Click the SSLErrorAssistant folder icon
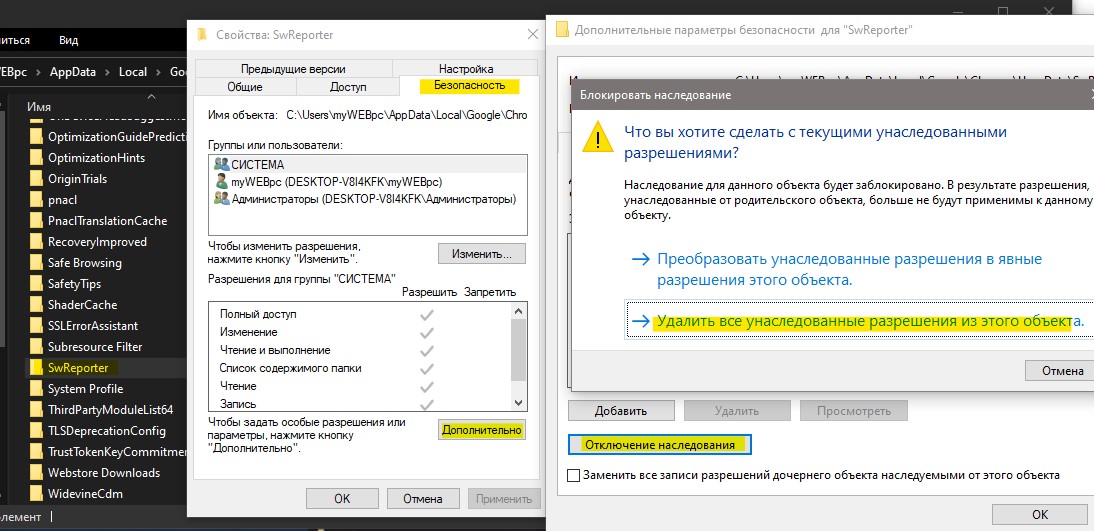Screen dimensions: 1094x531 point(36,326)
